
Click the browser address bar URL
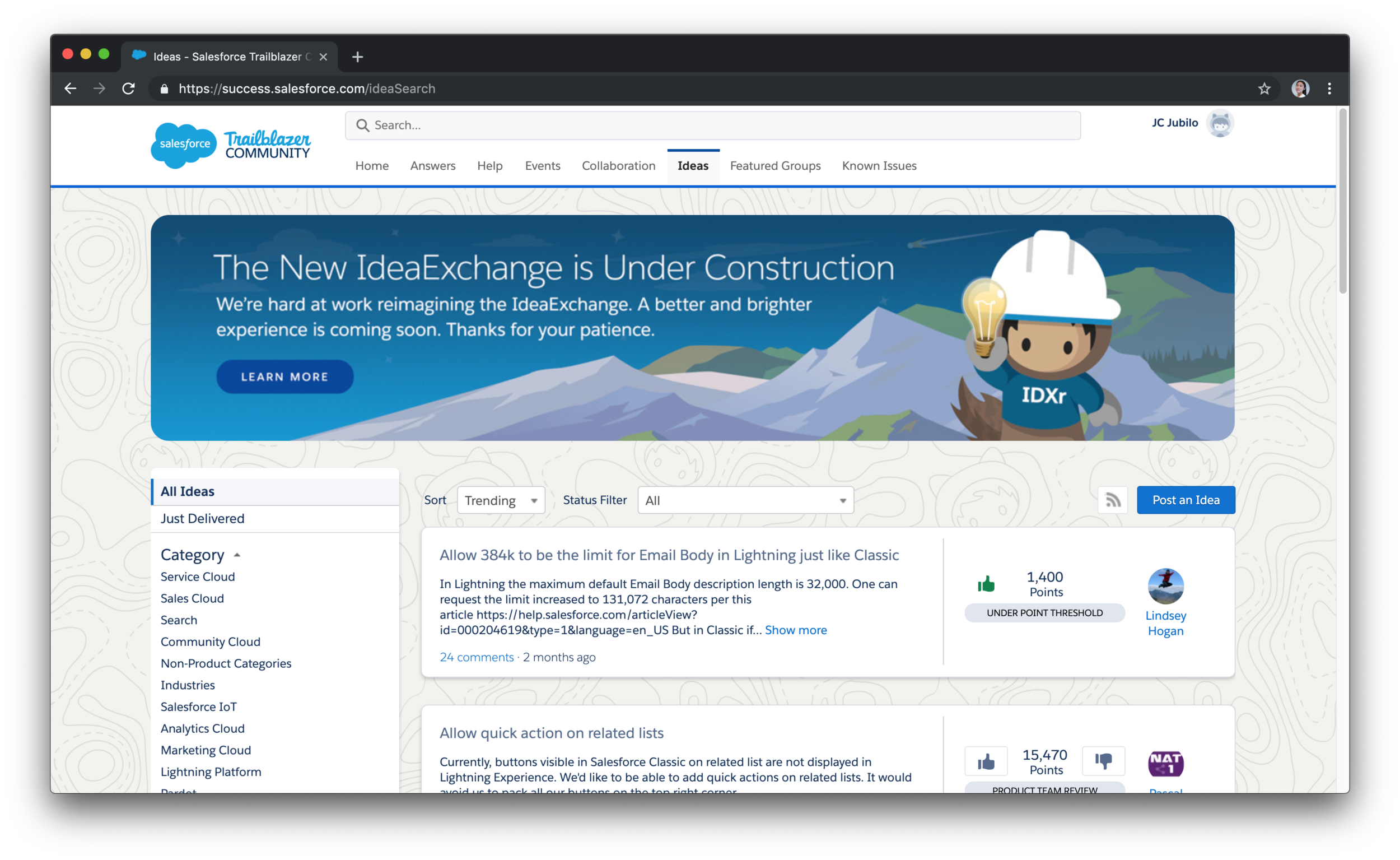[307, 89]
